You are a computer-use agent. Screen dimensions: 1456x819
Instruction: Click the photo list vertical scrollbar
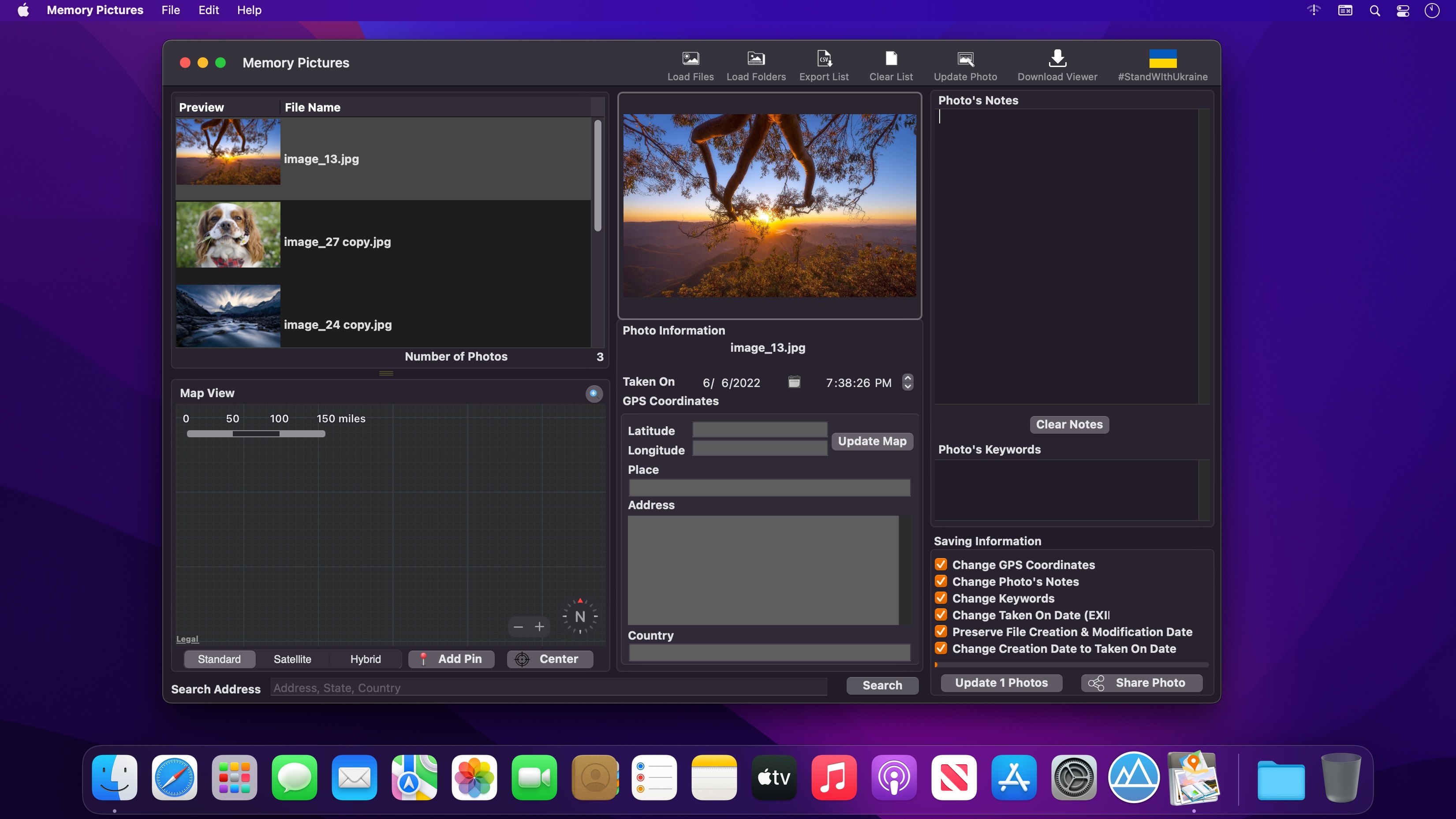tap(597, 175)
